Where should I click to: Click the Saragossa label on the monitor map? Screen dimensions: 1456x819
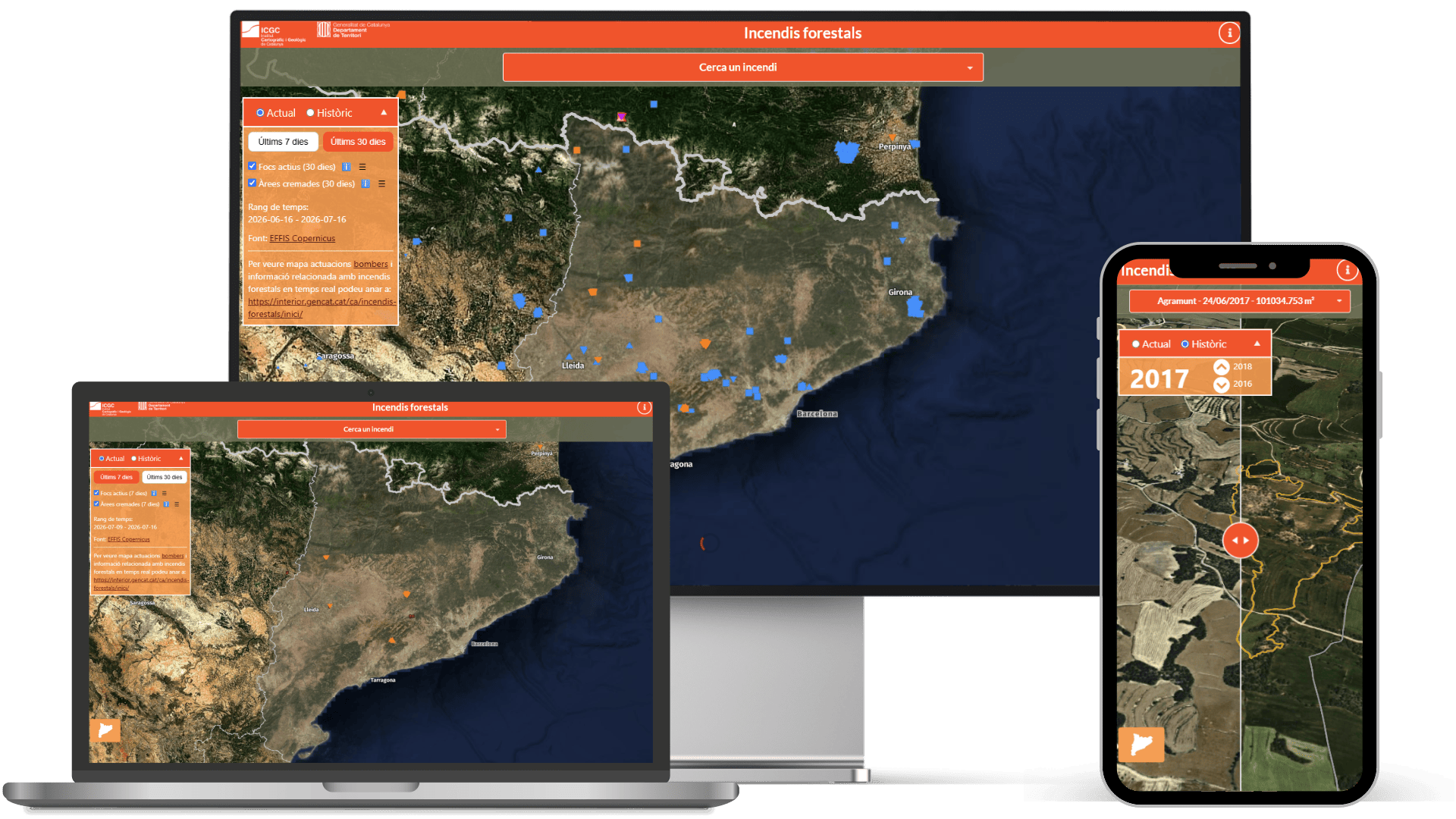(x=335, y=356)
